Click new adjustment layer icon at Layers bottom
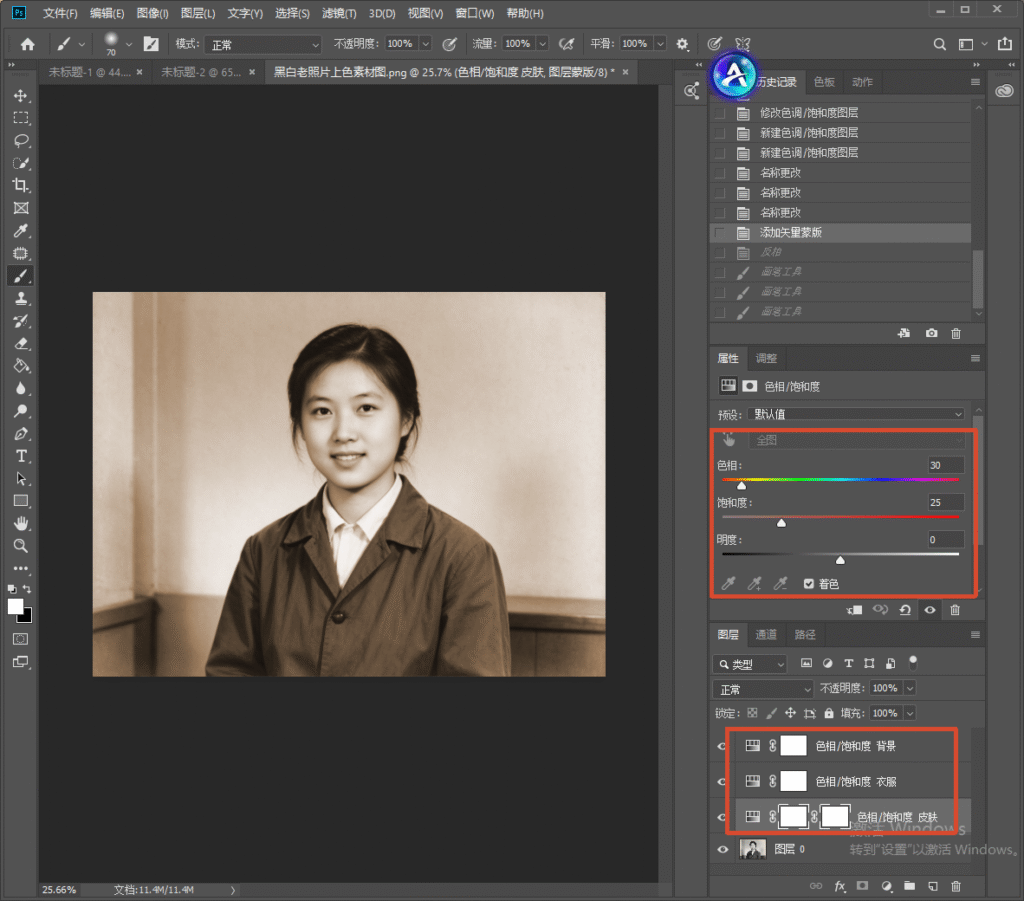The height and width of the screenshot is (901, 1024). pyautogui.click(x=886, y=886)
